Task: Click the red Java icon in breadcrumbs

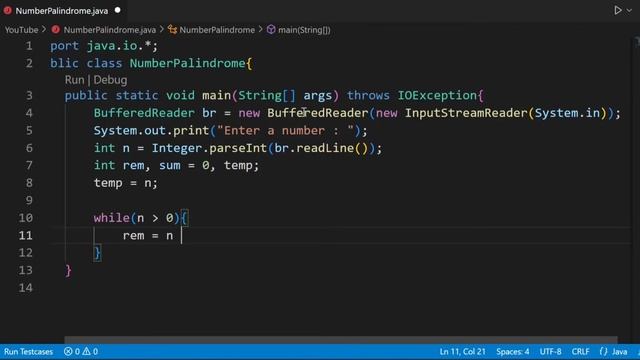Action: (x=56, y=30)
